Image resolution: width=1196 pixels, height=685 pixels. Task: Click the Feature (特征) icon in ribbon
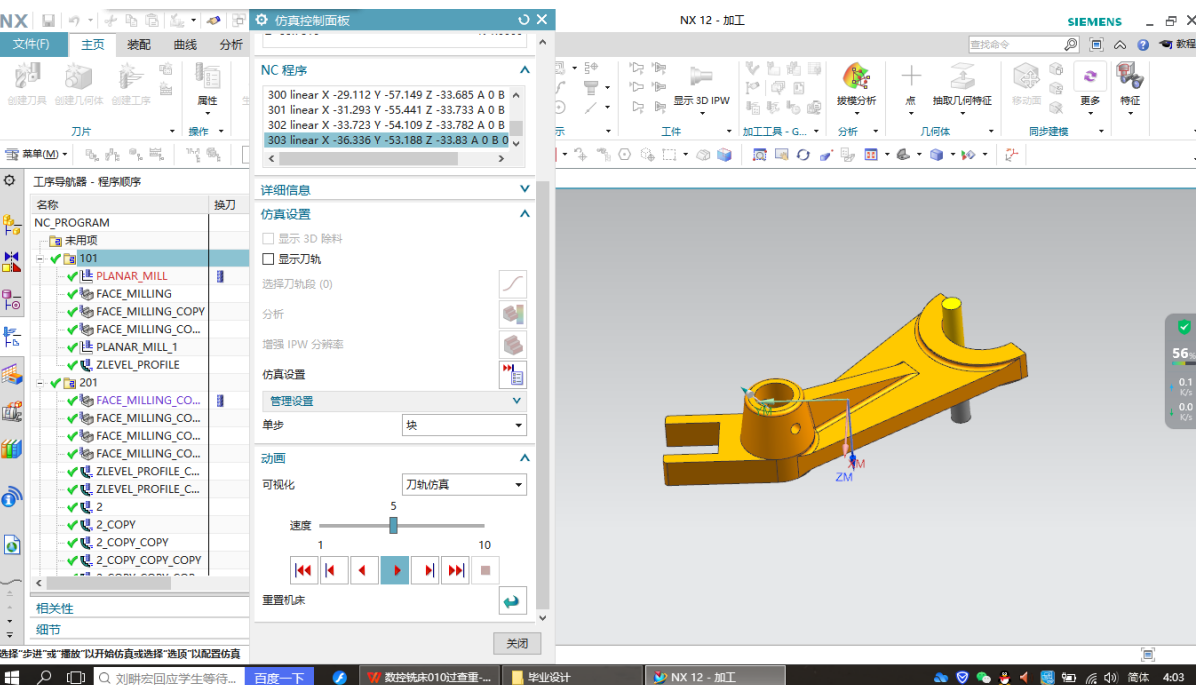click(1130, 76)
